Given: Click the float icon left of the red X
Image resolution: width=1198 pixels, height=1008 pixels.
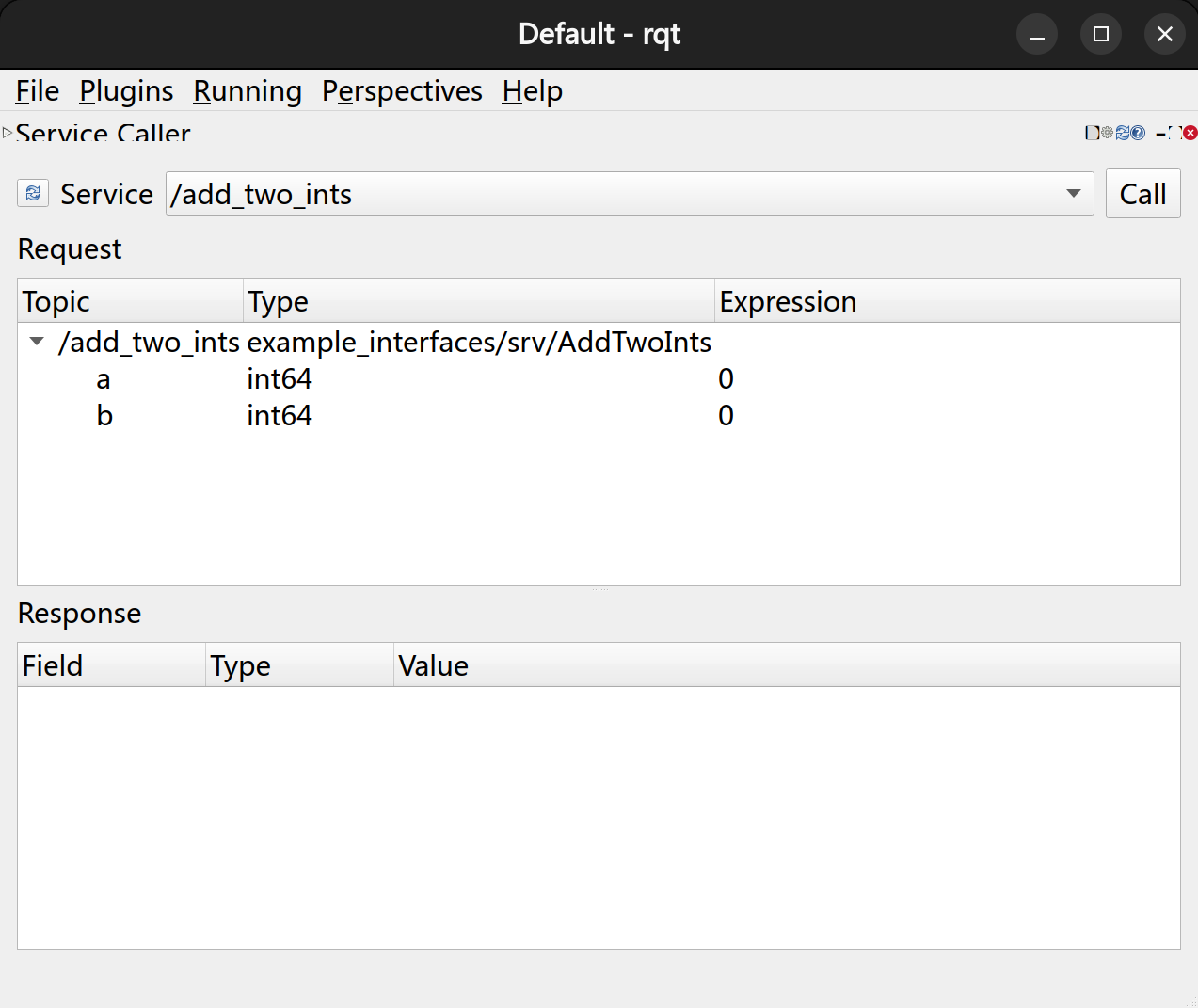Looking at the screenshot, I should 1174,133.
